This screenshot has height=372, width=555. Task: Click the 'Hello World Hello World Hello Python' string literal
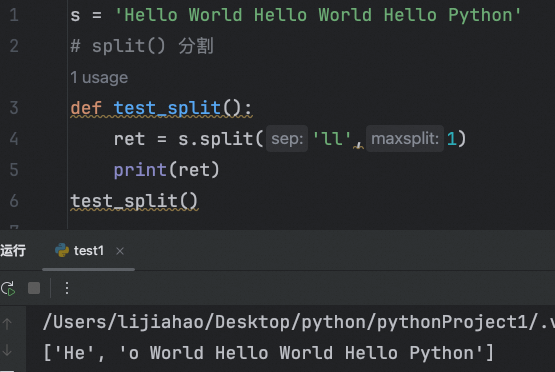coord(318,15)
